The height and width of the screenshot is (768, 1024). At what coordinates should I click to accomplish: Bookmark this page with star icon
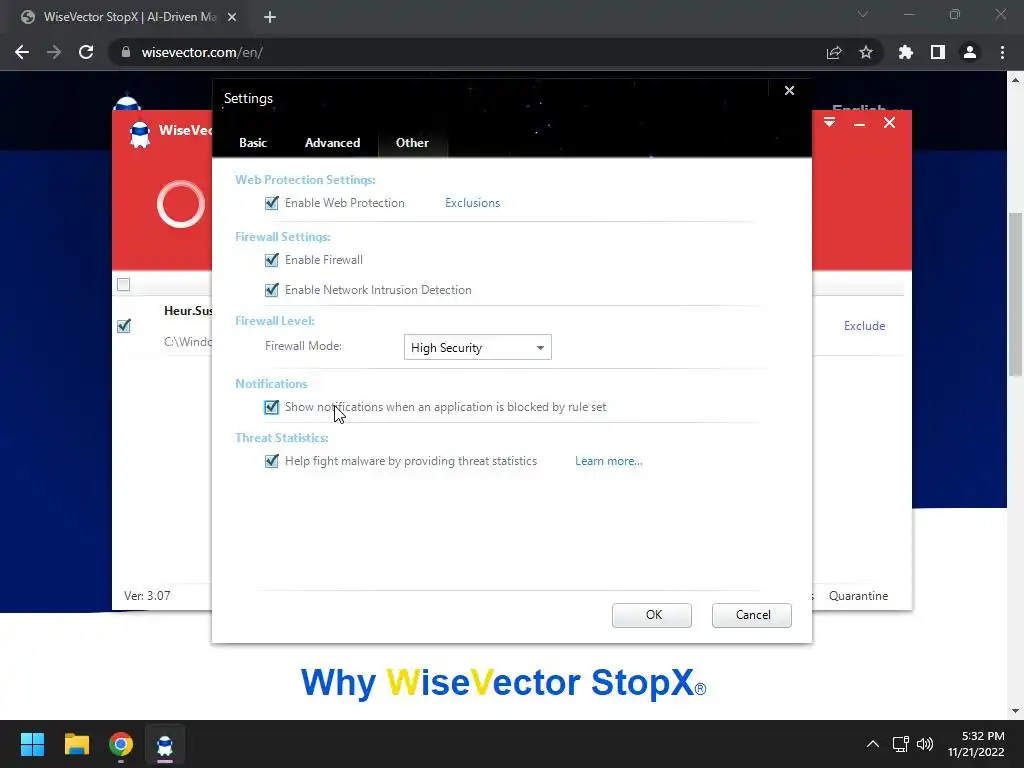(866, 52)
